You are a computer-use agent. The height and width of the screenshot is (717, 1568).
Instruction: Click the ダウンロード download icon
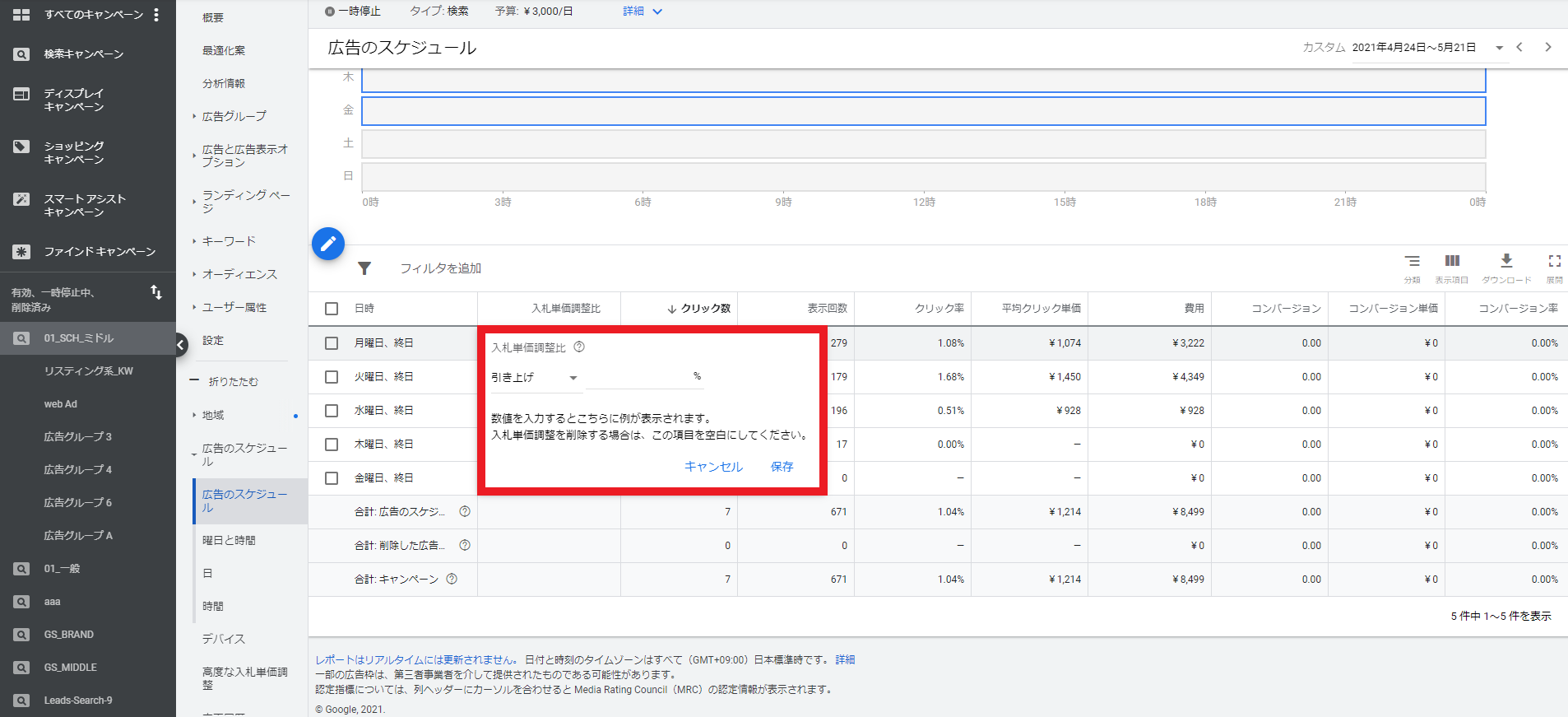1506,261
